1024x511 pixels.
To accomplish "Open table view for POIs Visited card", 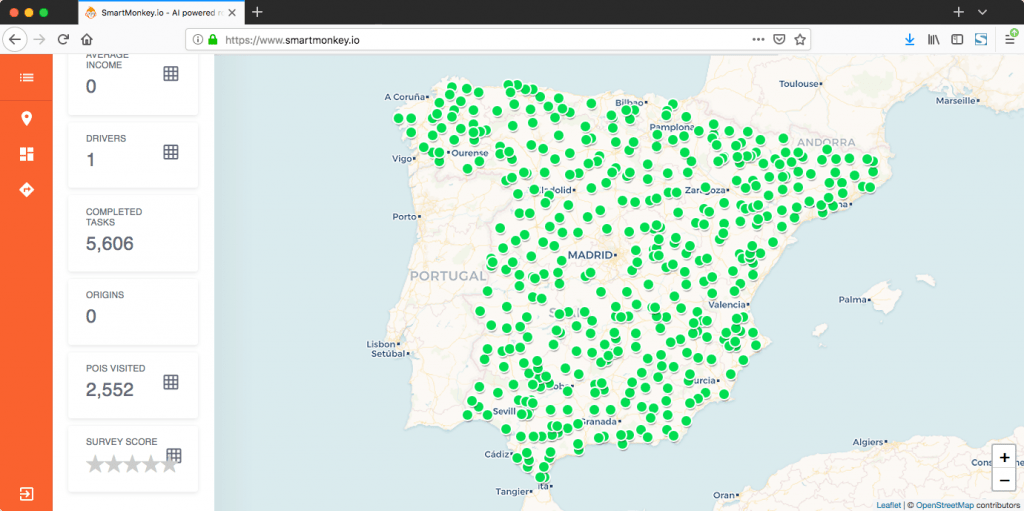I will tap(170, 382).
